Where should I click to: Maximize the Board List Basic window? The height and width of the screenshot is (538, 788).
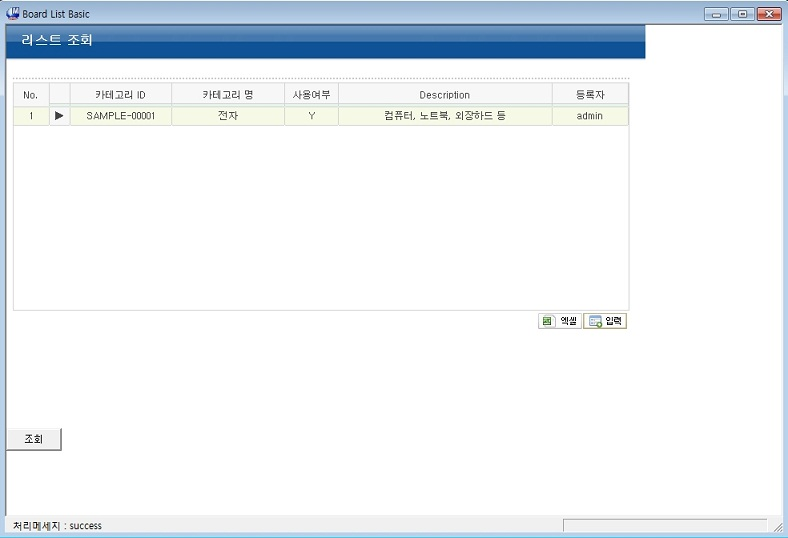click(x=742, y=14)
